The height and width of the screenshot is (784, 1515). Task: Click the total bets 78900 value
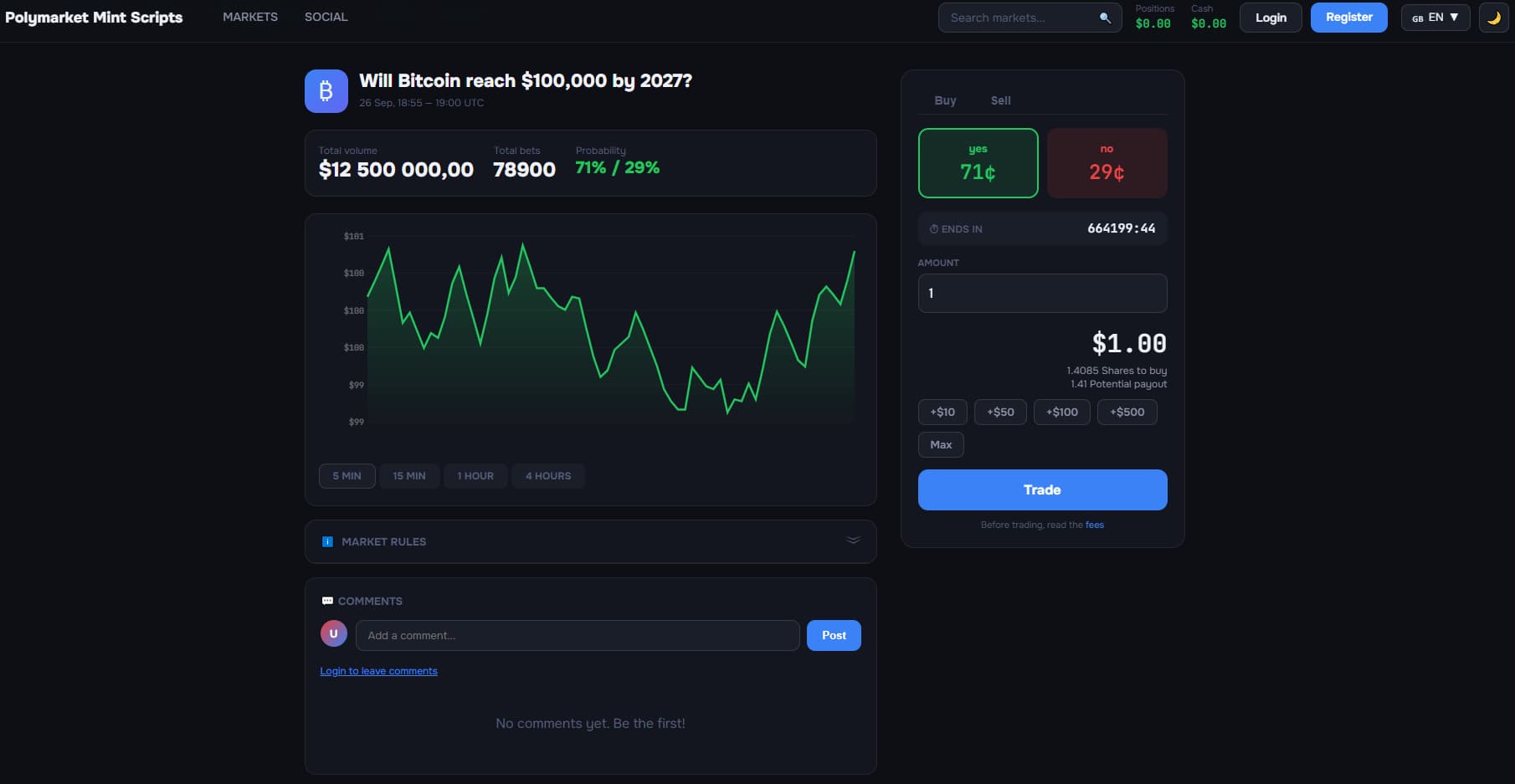524,170
